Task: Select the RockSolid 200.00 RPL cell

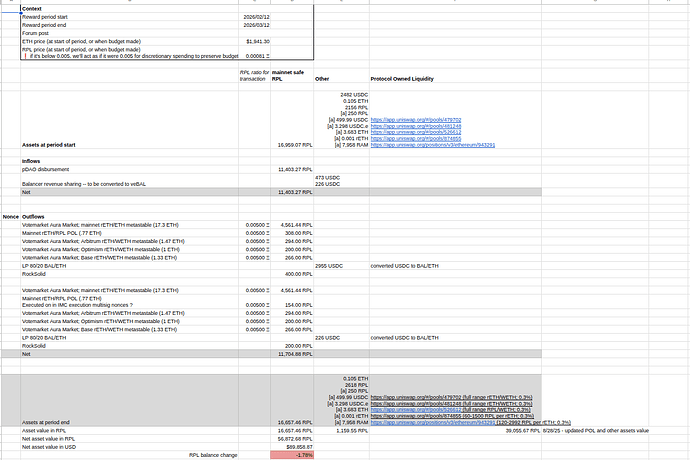Action: point(292,346)
